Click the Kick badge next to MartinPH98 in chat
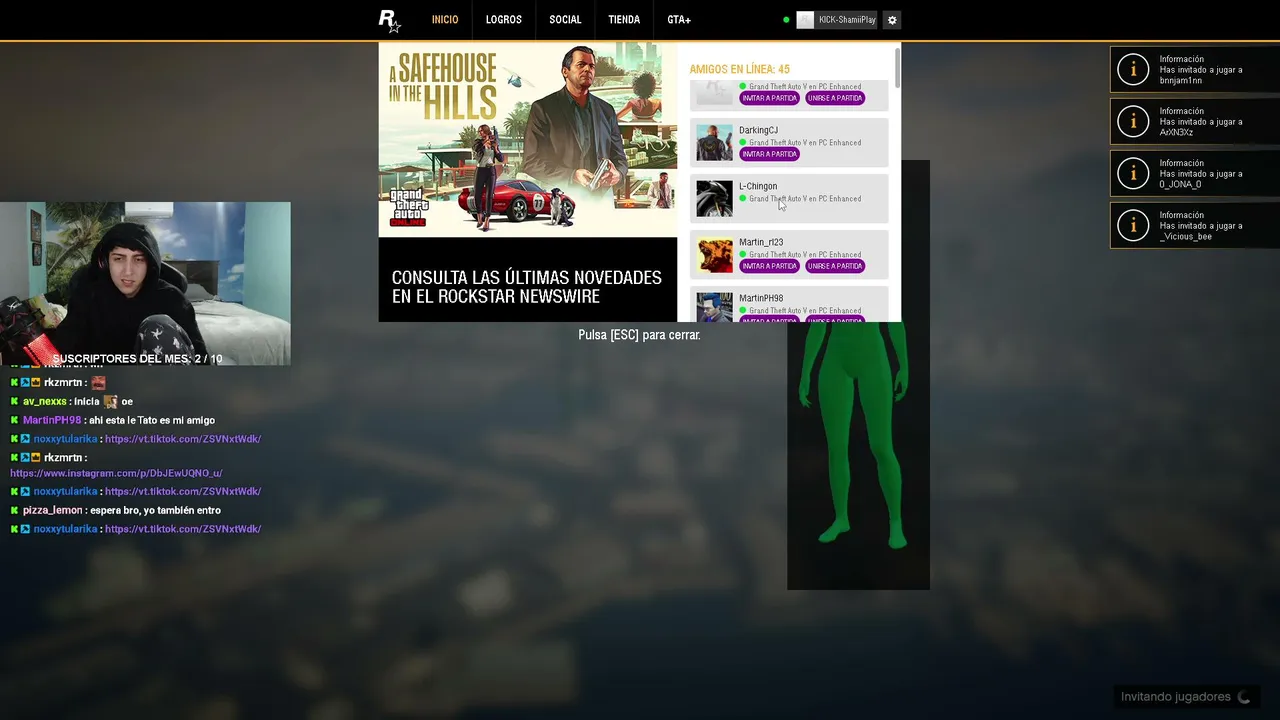 [14, 420]
